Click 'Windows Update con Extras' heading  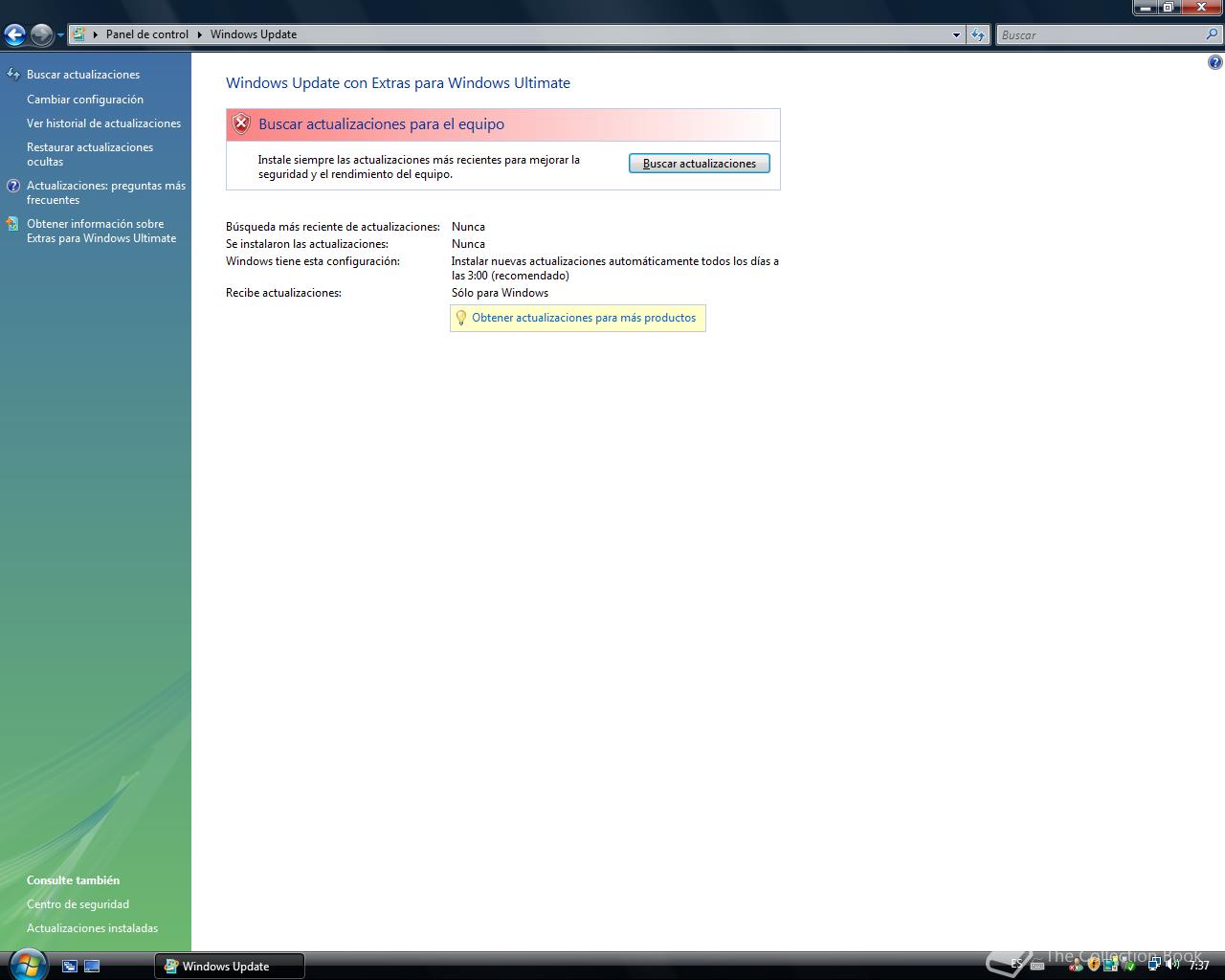click(x=398, y=83)
